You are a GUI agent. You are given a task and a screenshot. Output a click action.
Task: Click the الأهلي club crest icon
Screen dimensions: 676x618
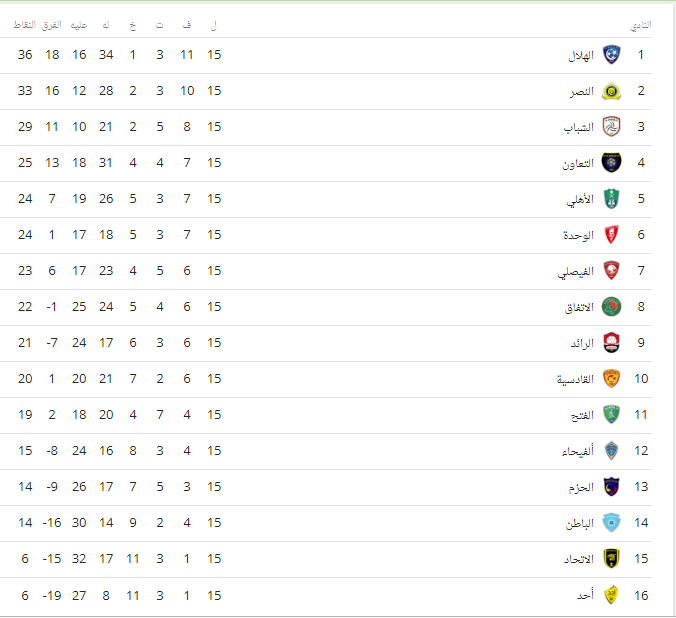pyautogui.click(x=611, y=199)
